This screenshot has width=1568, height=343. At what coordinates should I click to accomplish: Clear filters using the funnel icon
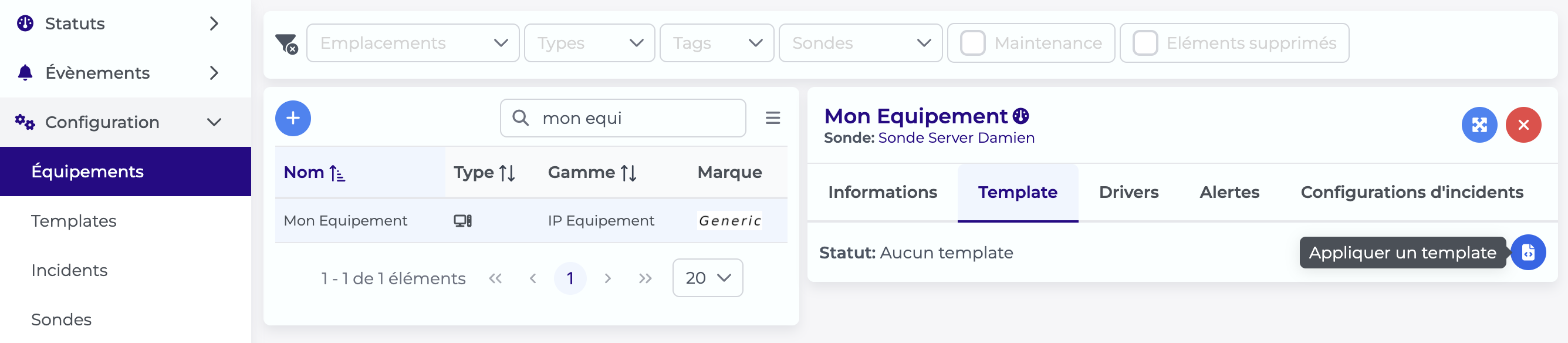pos(286,44)
